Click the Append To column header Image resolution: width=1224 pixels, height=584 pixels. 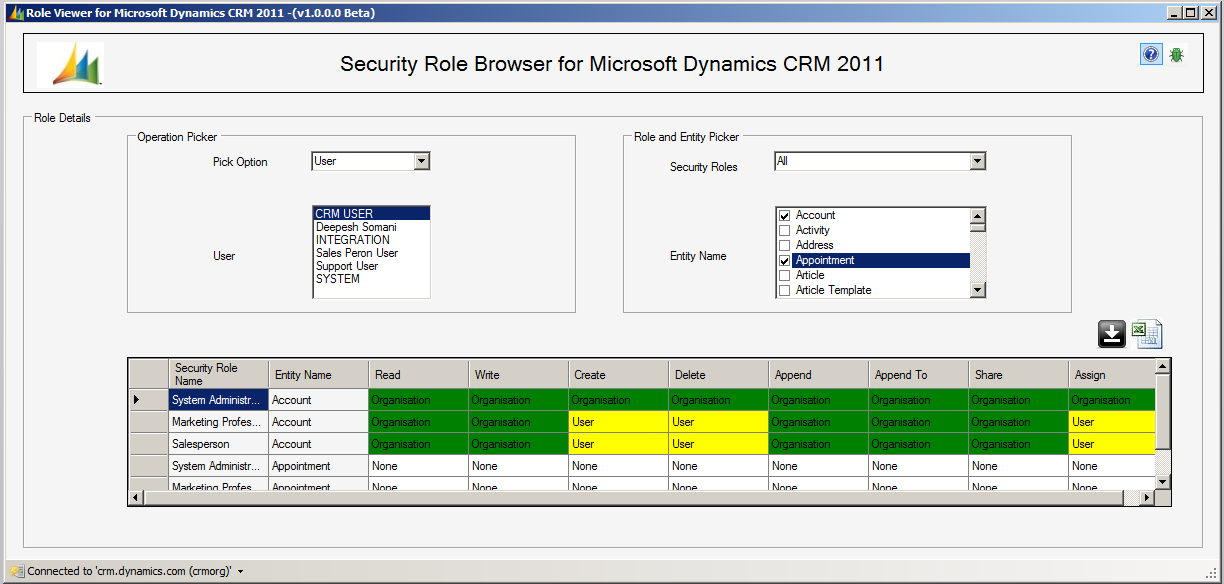(918, 374)
